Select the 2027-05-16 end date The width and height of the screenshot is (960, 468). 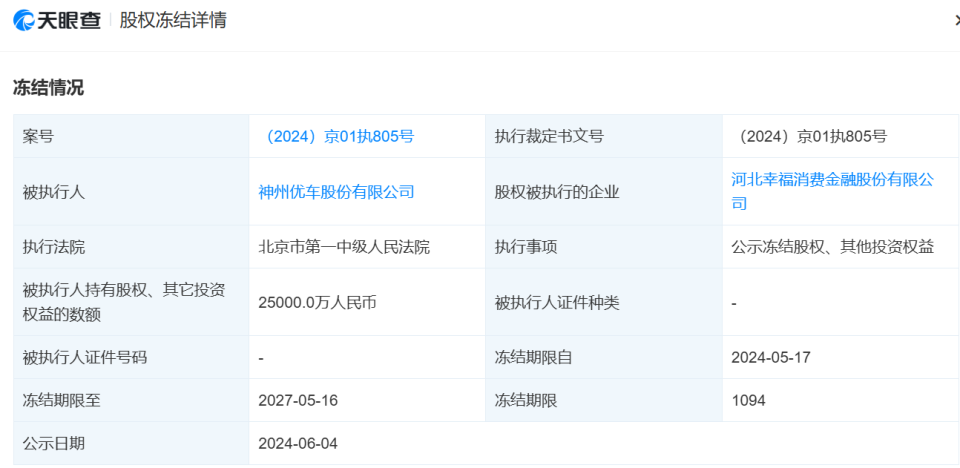coord(298,400)
